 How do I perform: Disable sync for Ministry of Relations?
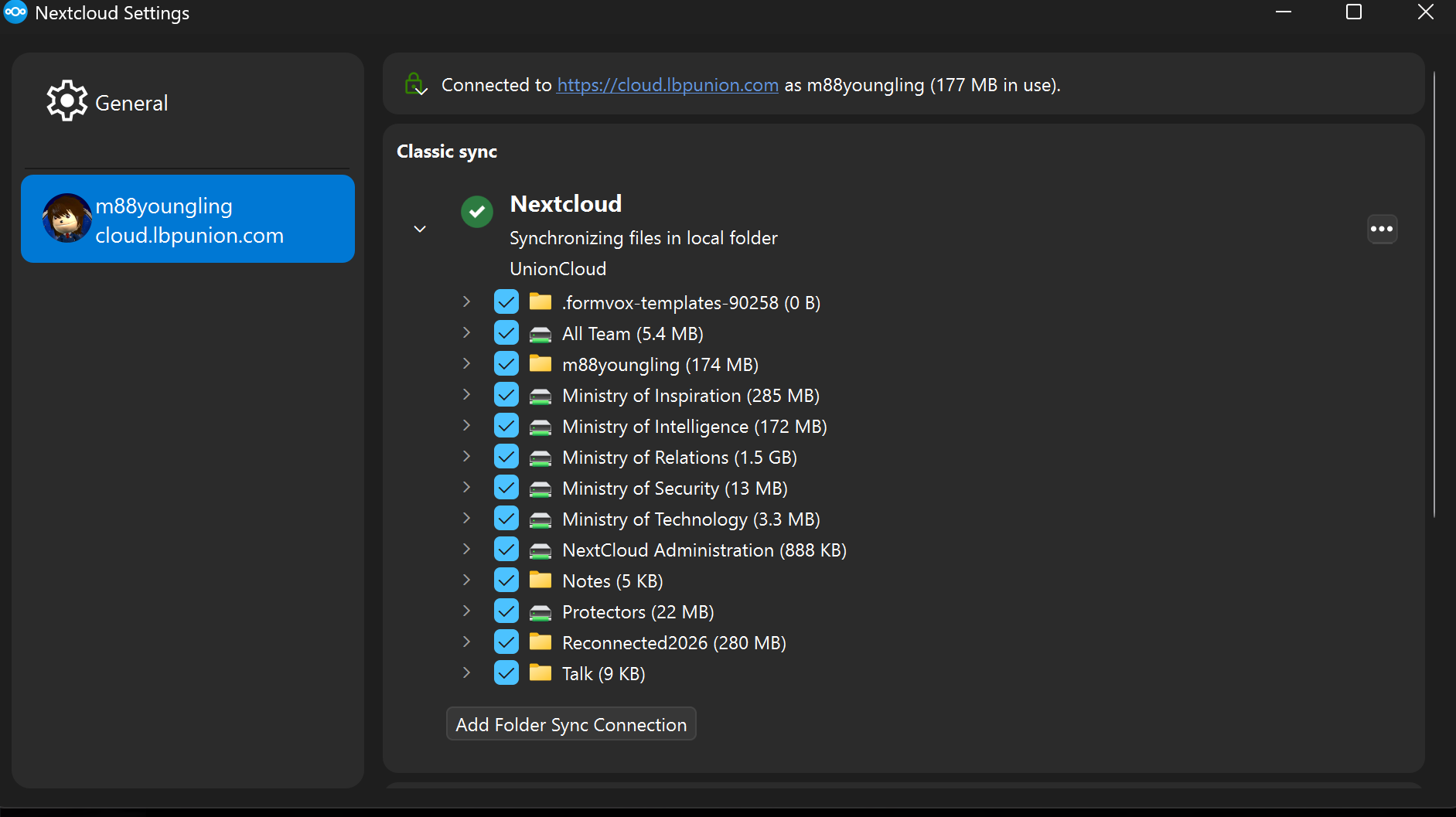tap(506, 456)
